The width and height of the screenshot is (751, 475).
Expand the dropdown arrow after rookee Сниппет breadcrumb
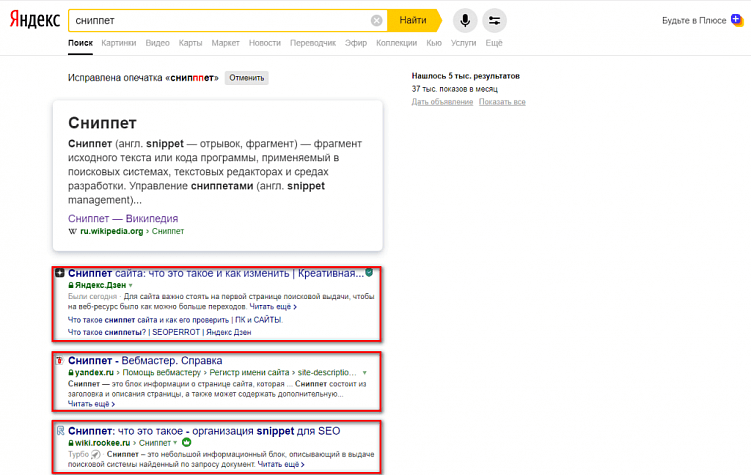point(175,443)
